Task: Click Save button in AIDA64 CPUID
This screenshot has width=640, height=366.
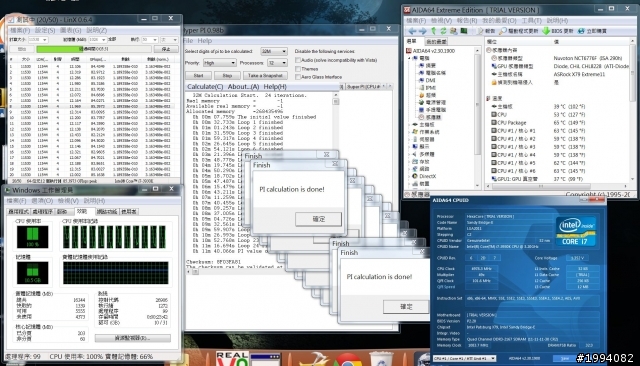Action: [x=565, y=358]
